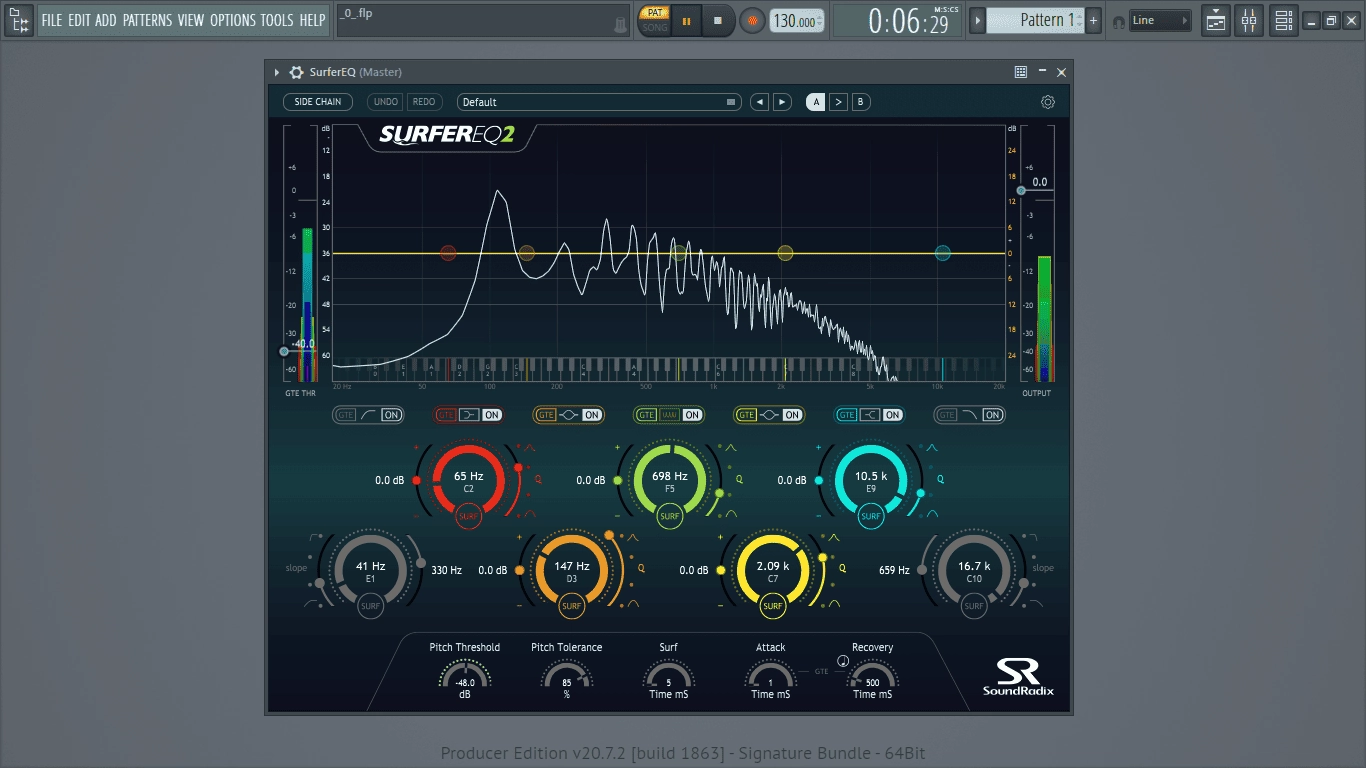Screen dimensions: 1366x768
Task: Toggle ON for the cyan band
Action: (x=893, y=415)
